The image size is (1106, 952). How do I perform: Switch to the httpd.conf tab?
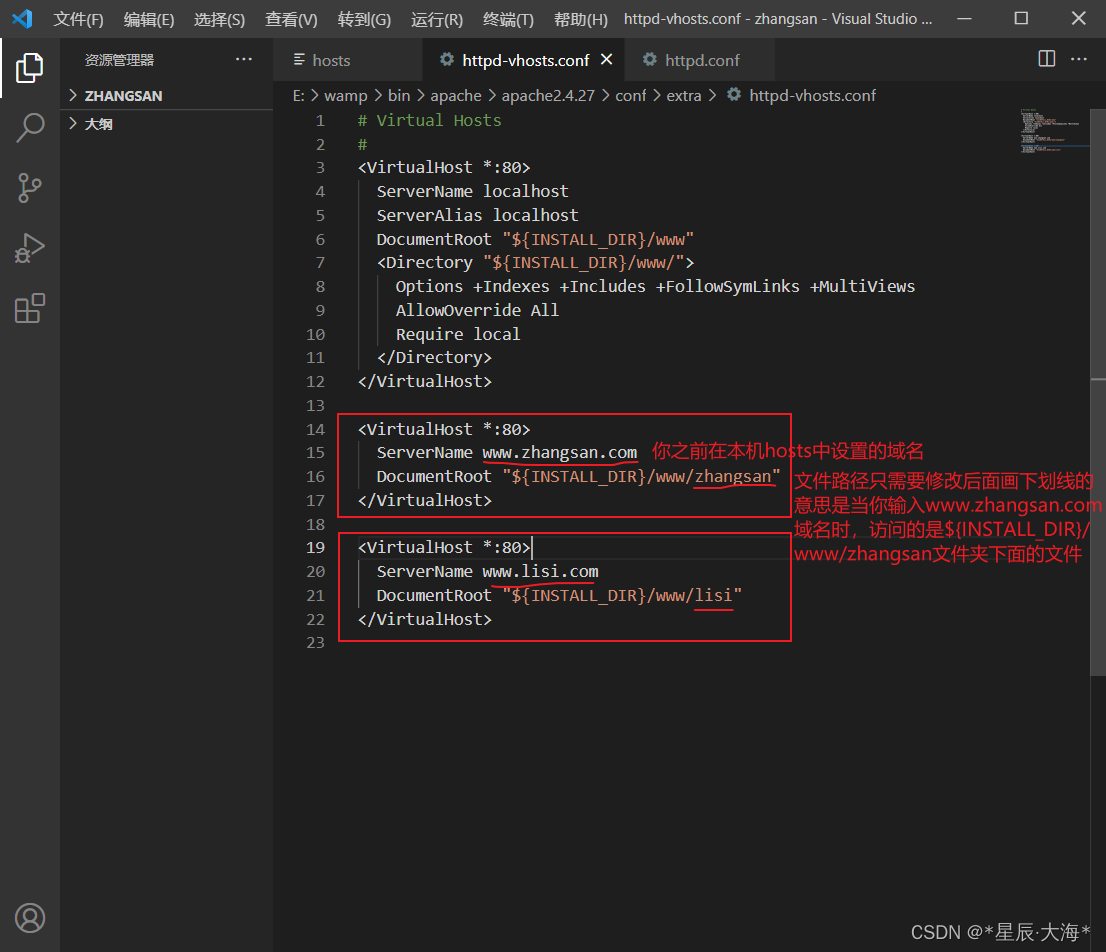coord(701,60)
